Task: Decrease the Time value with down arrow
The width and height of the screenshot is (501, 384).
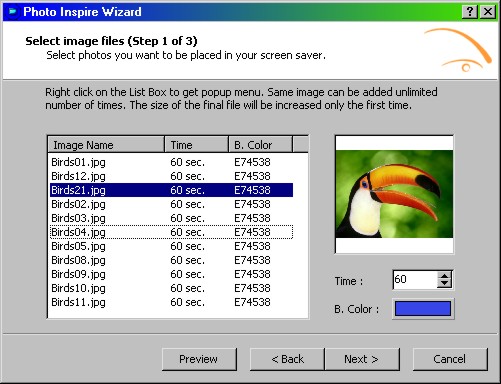Action: click(x=444, y=284)
